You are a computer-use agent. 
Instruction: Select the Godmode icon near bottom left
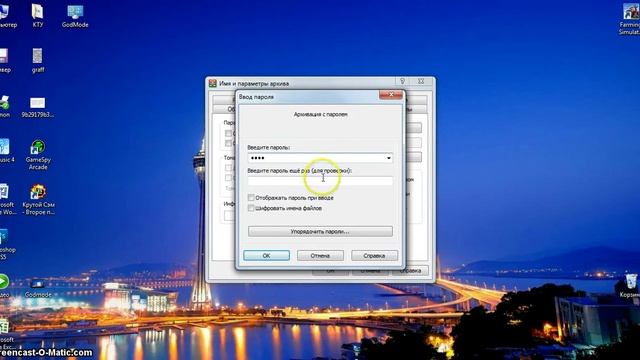click(38, 287)
